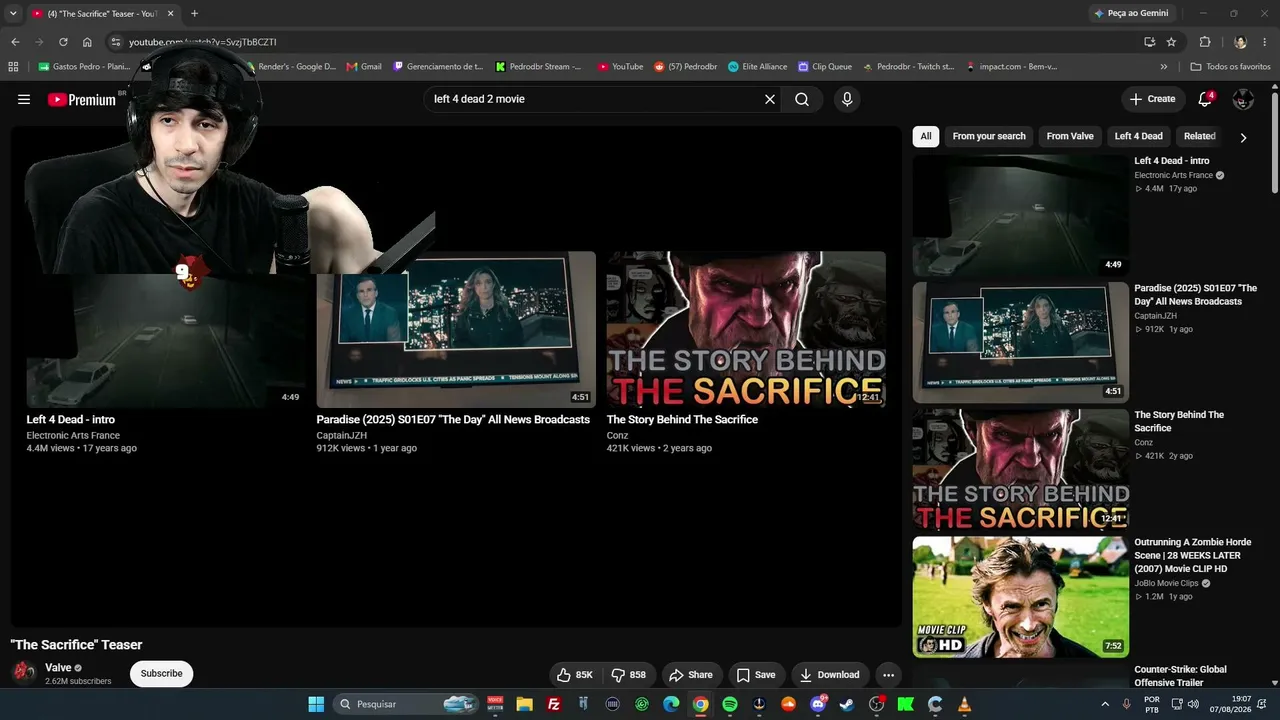Select the From Valve chip
The height and width of the screenshot is (720, 1280).
[x=1070, y=136]
